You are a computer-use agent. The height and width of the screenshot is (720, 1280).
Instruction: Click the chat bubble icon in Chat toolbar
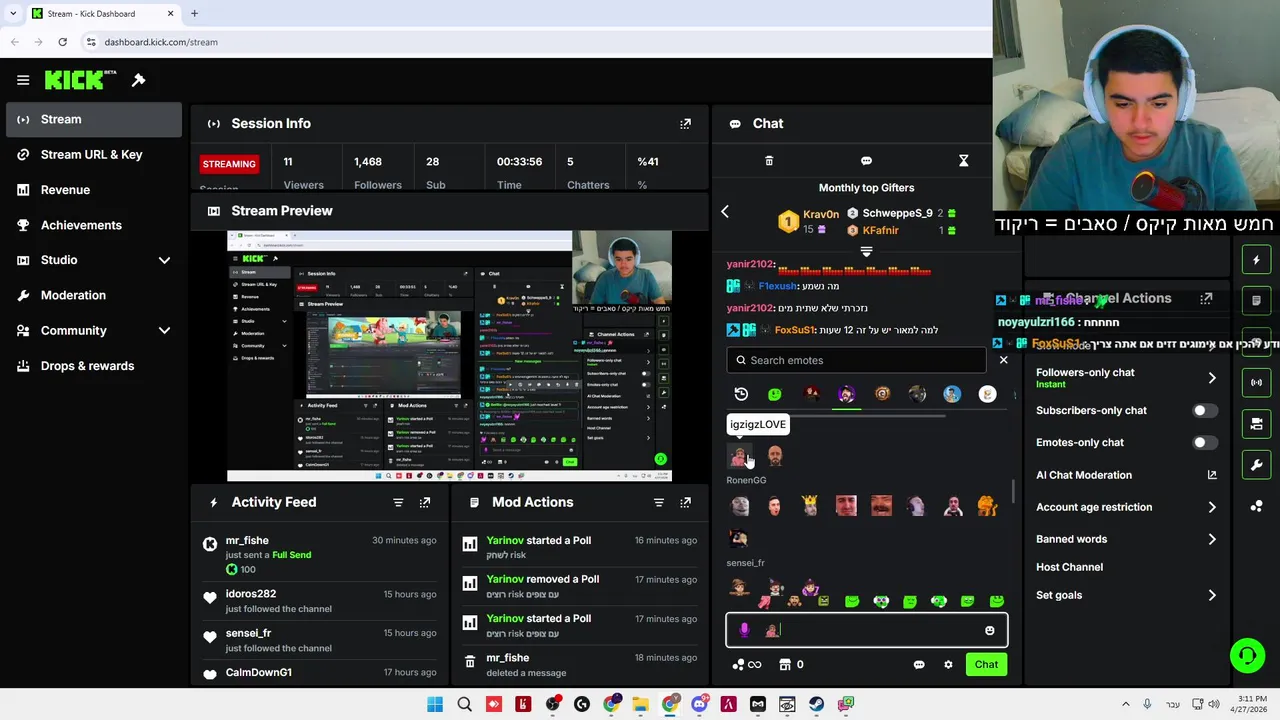(x=866, y=161)
